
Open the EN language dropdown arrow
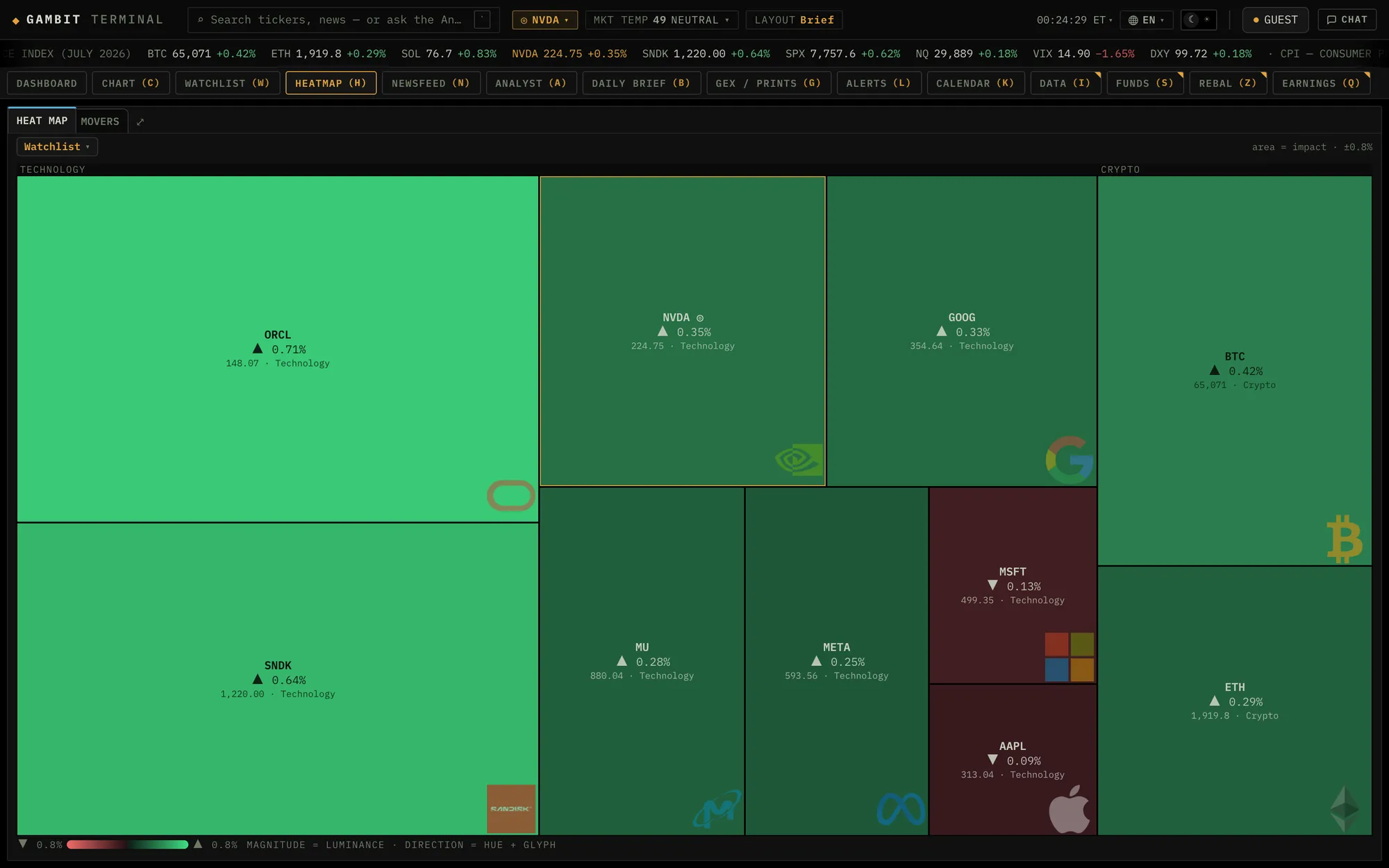[1162, 21]
